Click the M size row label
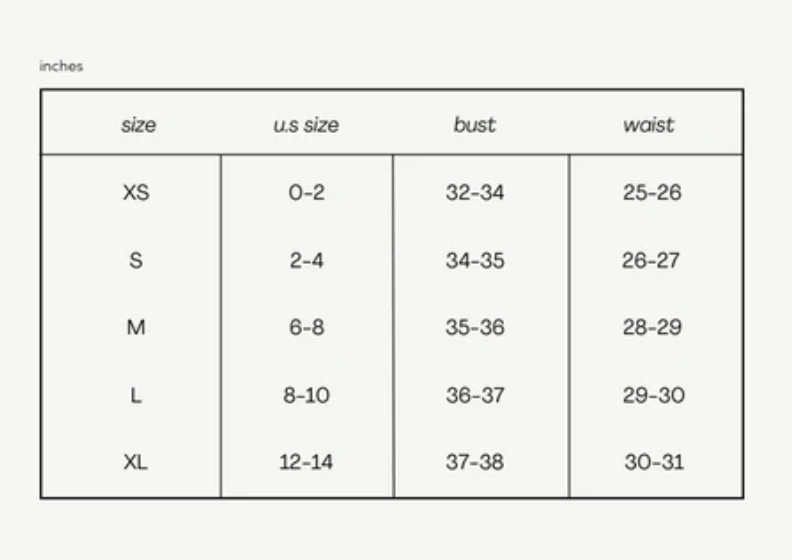The height and width of the screenshot is (560, 792). tap(136, 327)
